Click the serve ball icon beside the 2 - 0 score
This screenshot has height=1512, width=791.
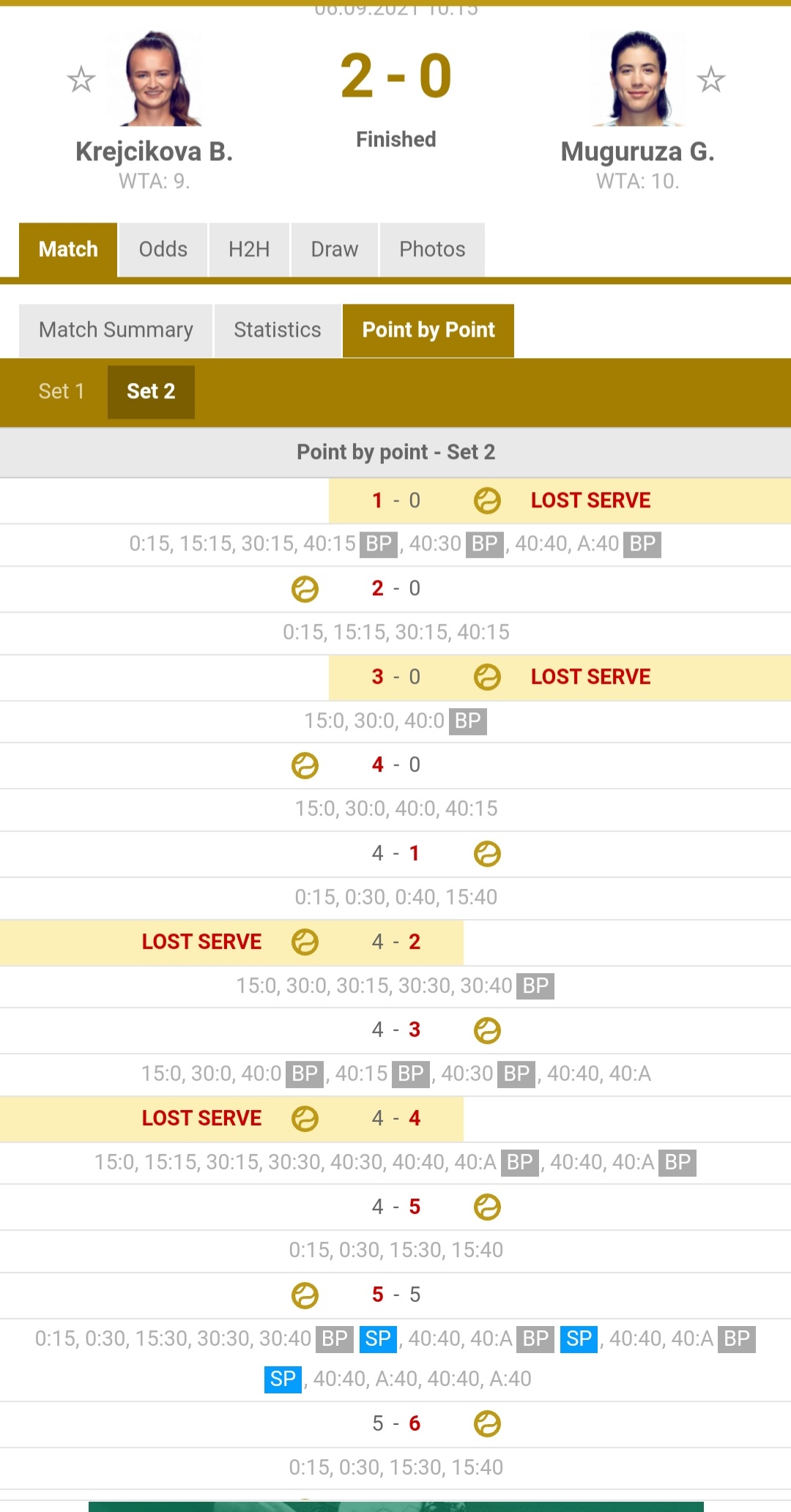tap(305, 589)
